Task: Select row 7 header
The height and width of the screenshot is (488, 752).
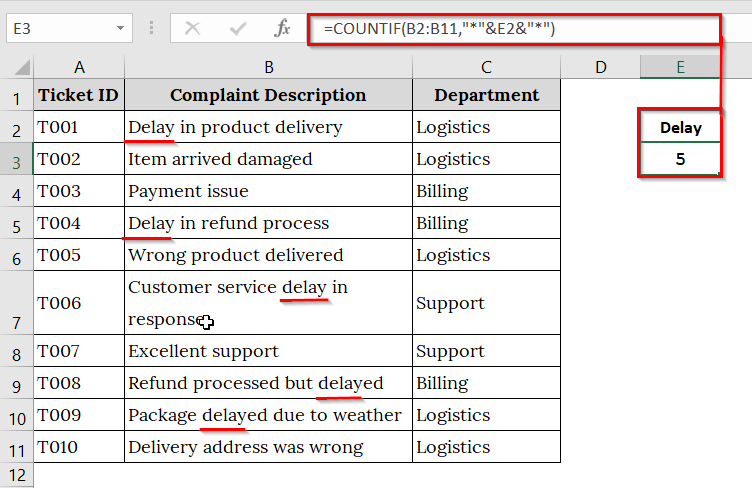Action: [x=16, y=302]
